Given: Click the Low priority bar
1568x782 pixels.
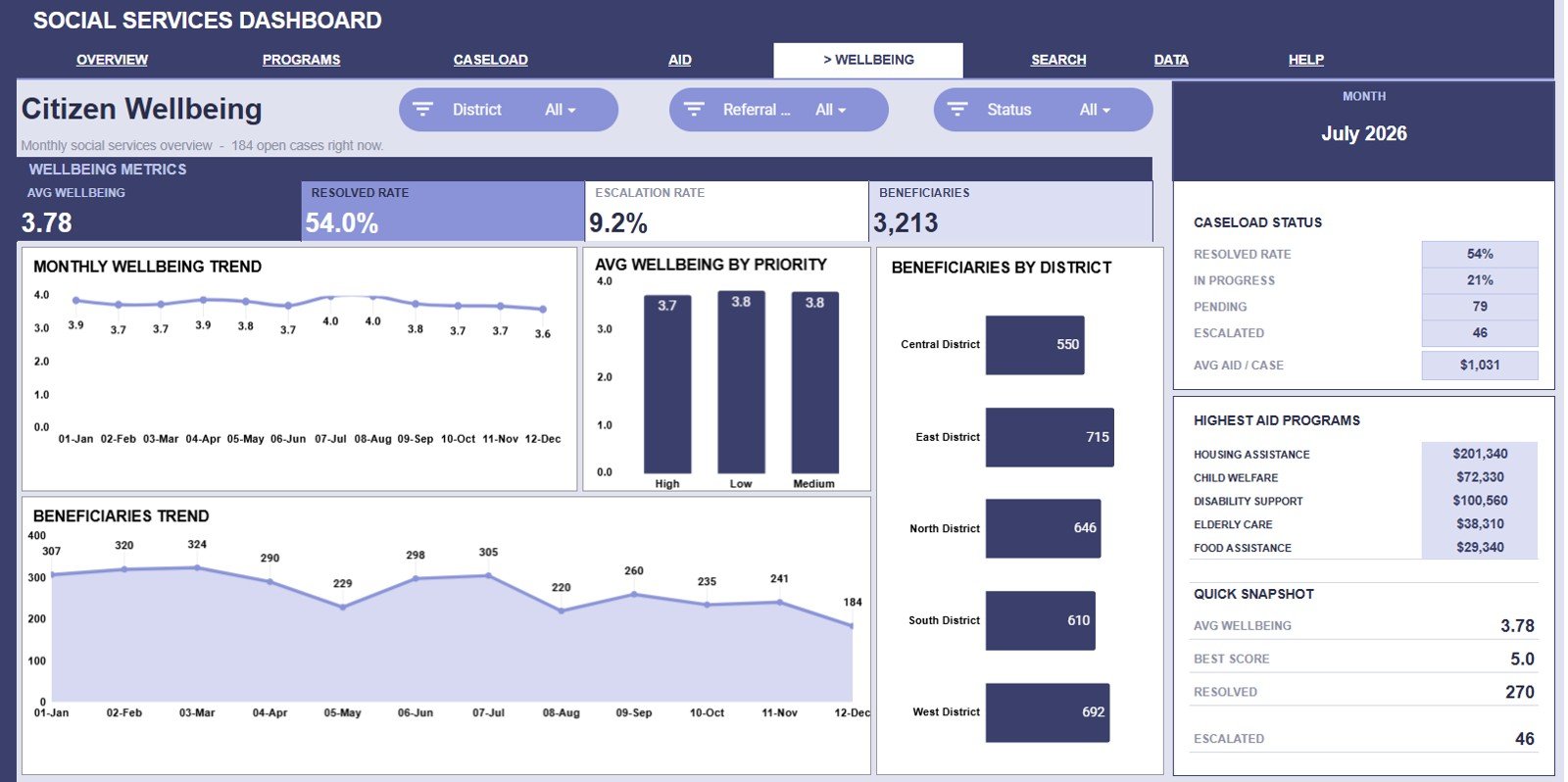Looking at the screenshot, I should (x=741, y=382).
